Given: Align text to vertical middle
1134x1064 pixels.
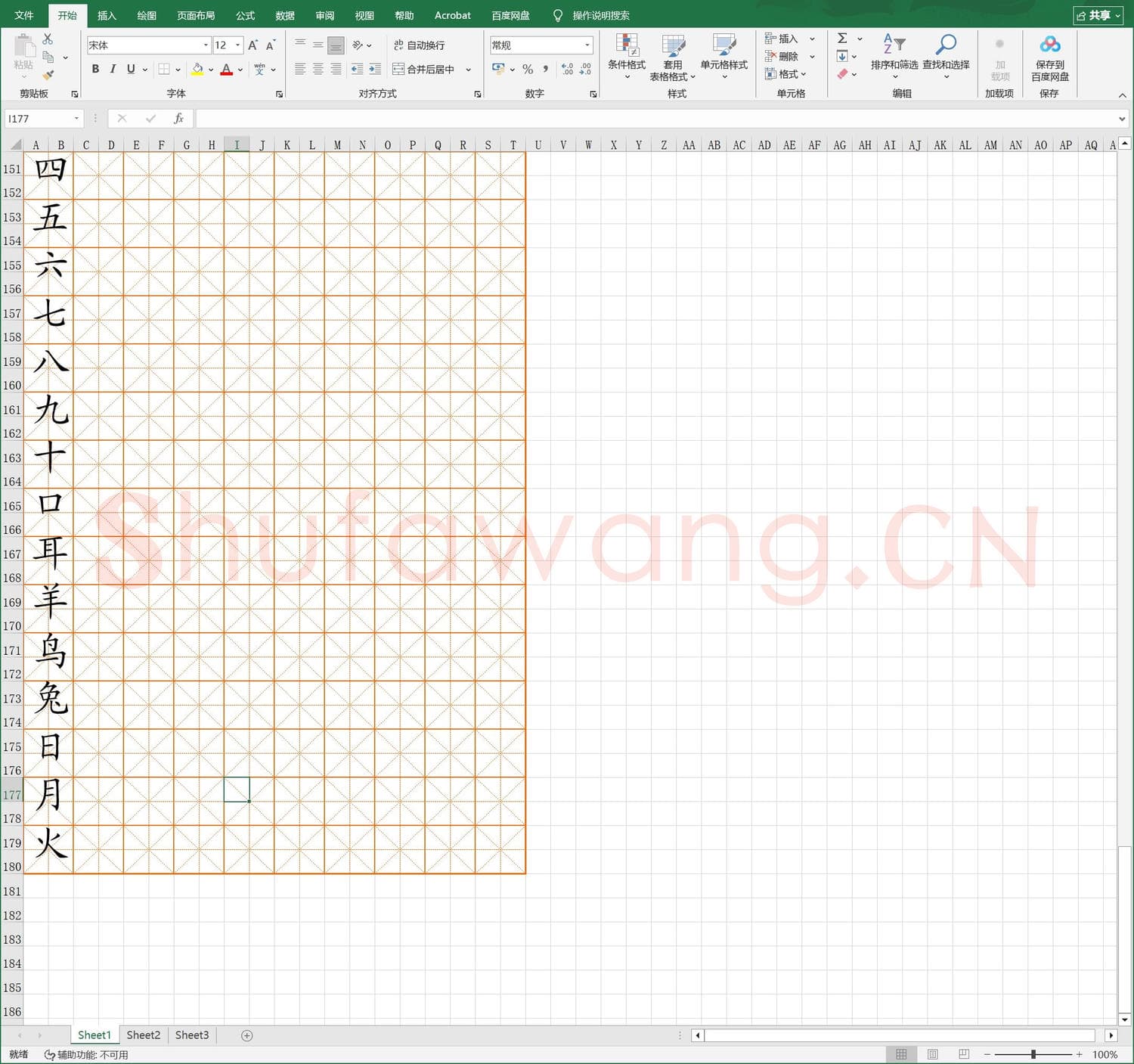Looking at the screenshot, I should pyautogui.click(x=318, y=45).
